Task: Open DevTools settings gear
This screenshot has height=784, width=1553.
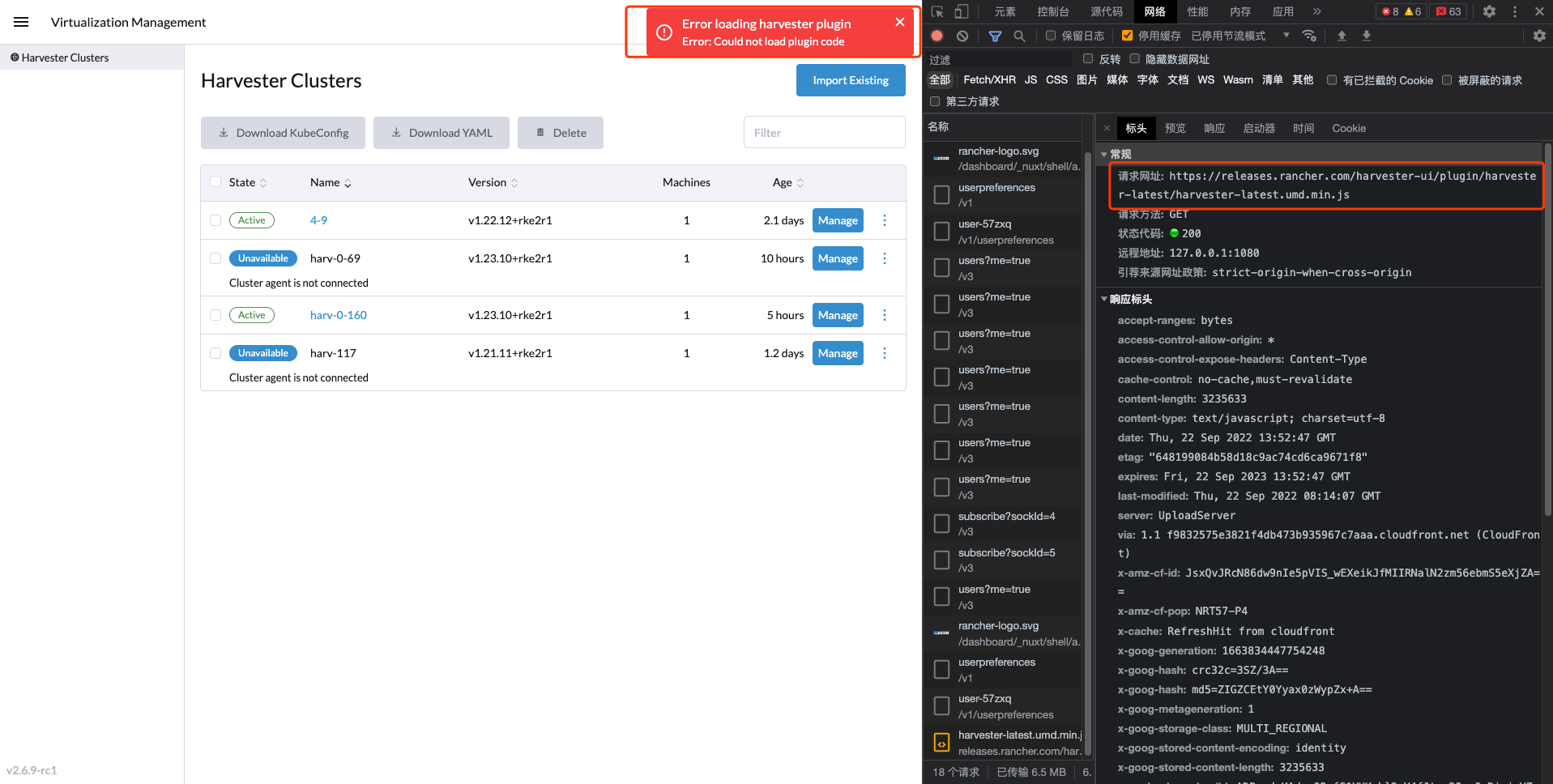Action: pos(1489,11)
